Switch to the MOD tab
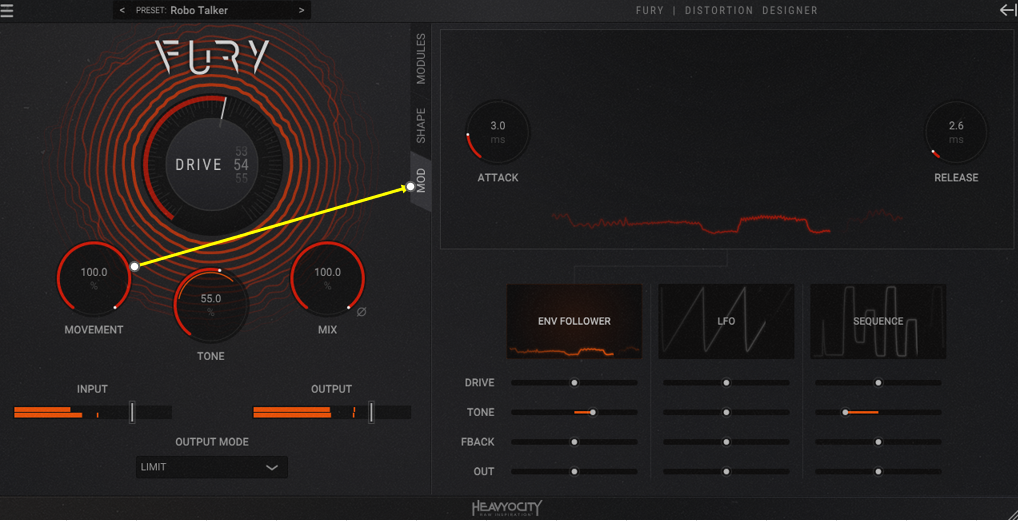This screenshot has width=1018, height=521. click(x=421, y=181)
